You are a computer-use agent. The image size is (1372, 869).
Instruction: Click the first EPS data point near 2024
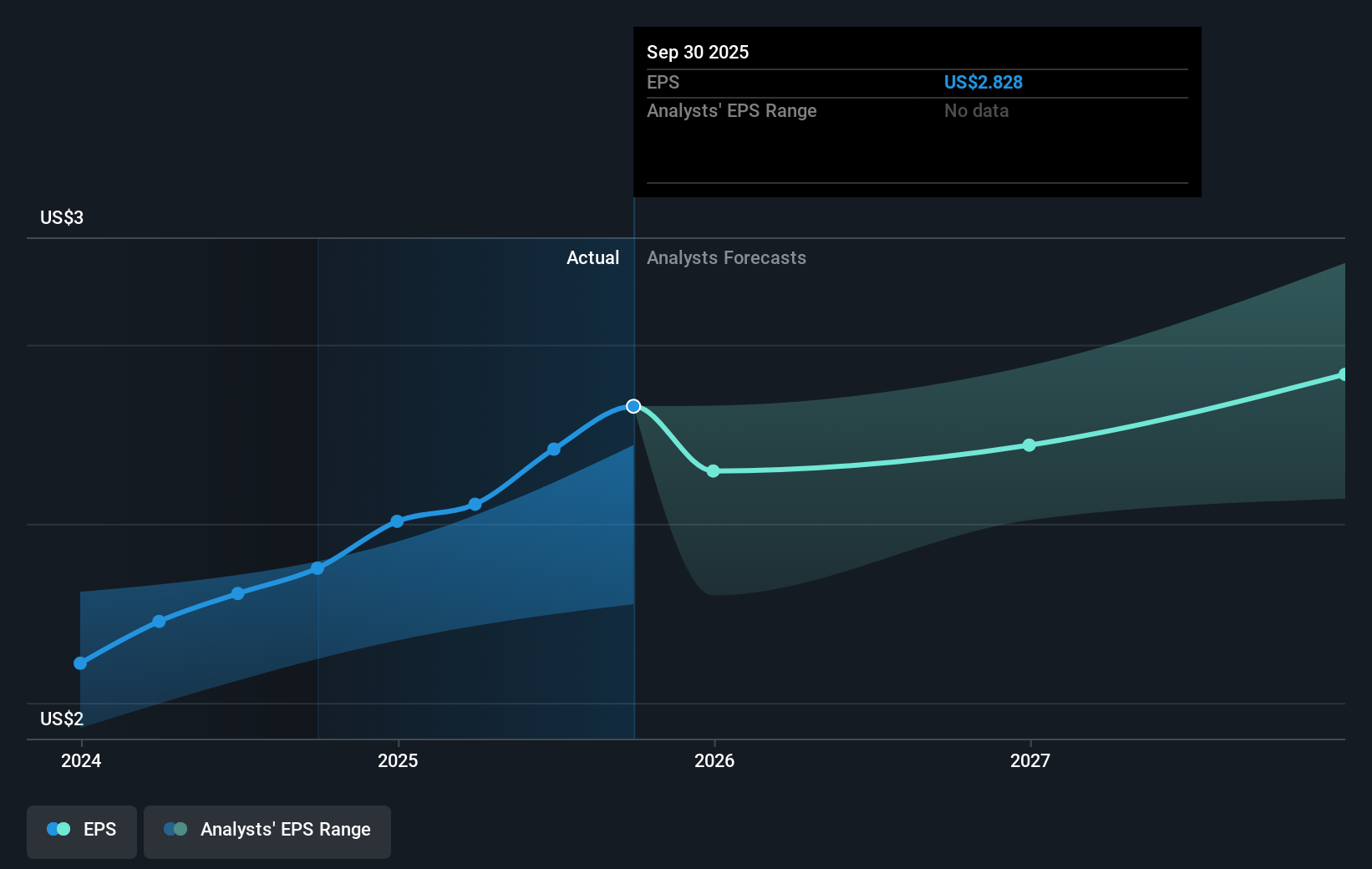(x=80, y=663)
